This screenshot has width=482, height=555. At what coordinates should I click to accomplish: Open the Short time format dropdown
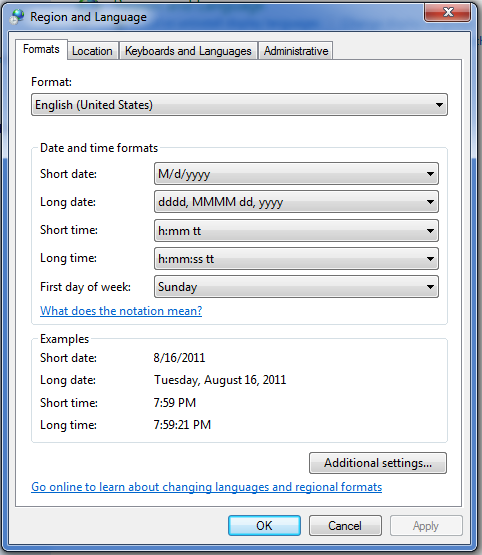pyautogui.click(x=296, y=231)
